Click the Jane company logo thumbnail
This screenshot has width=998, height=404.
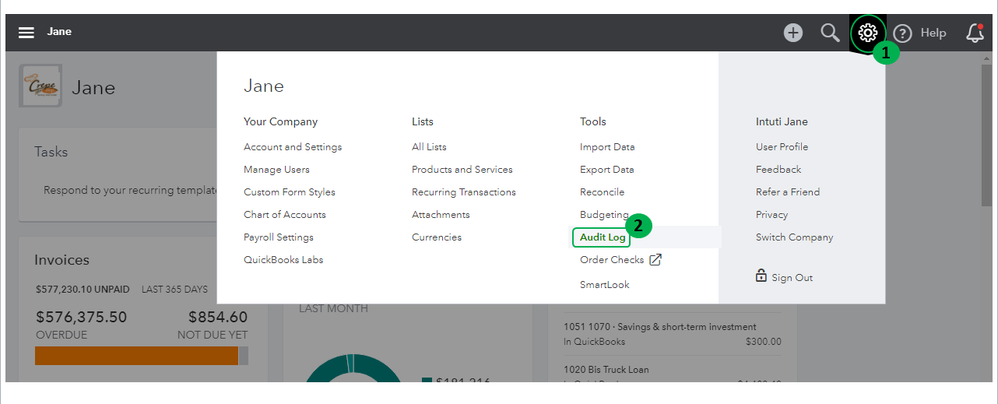click(x=40, y=85)
